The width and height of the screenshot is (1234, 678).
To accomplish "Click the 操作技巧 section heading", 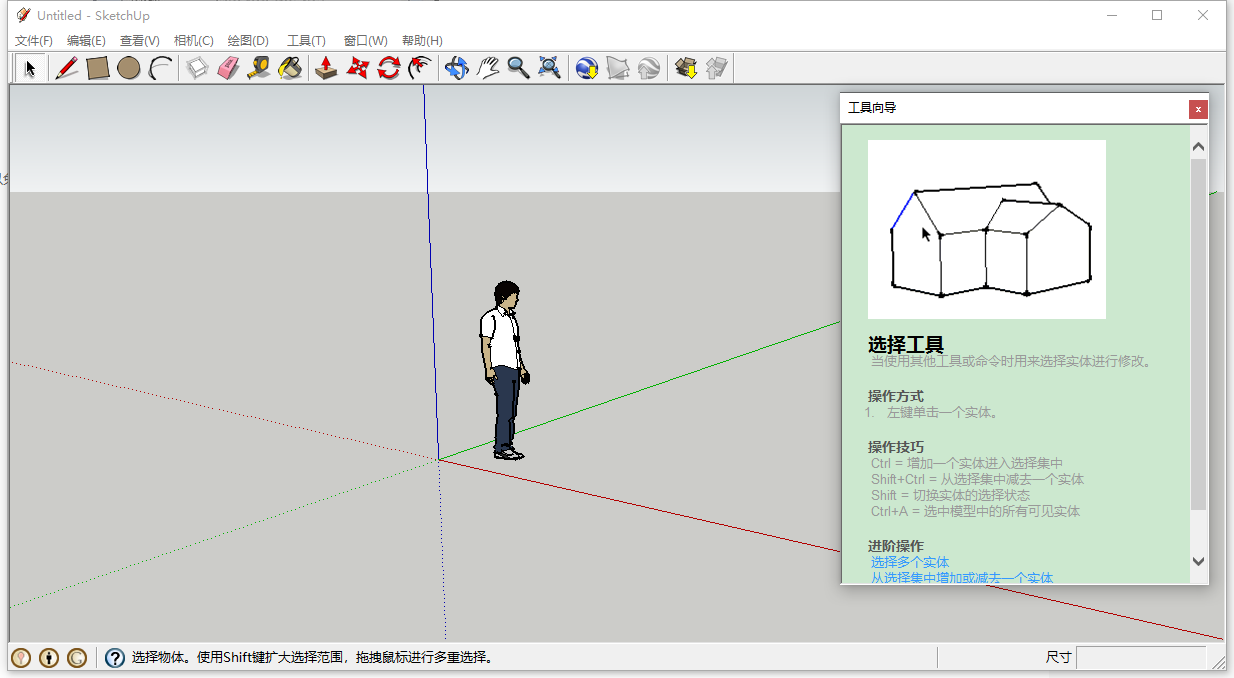I will coord(896,446).
